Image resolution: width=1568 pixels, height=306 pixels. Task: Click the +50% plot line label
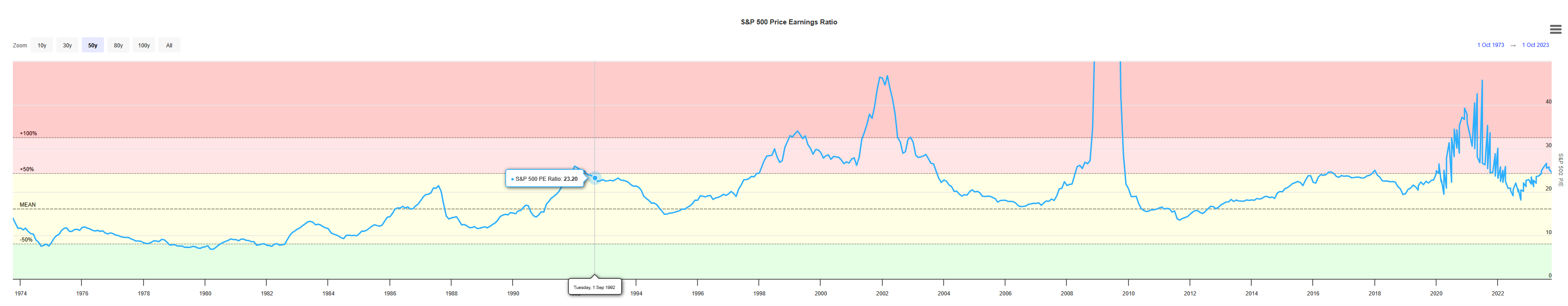(x=27, y=169)
